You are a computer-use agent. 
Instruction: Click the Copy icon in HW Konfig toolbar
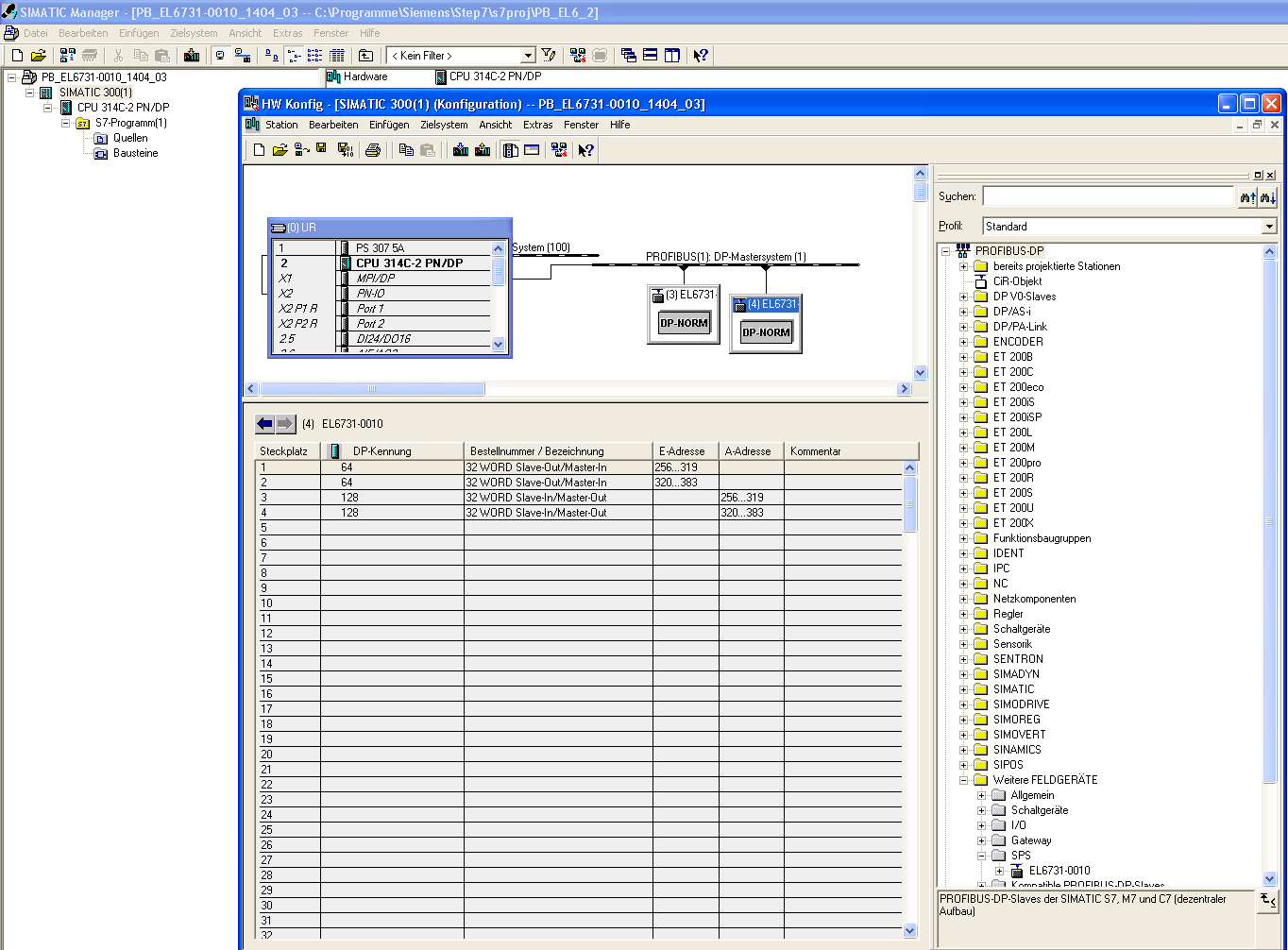407,150
